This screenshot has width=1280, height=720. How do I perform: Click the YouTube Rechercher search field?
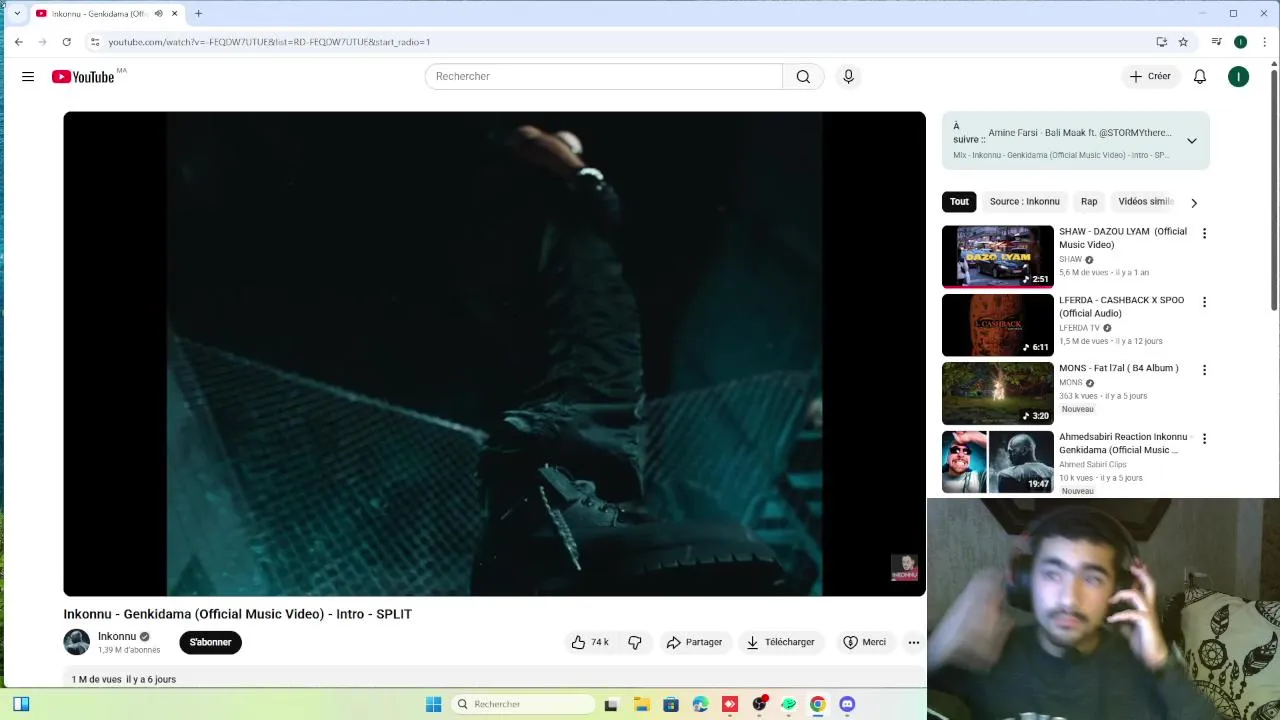(604, 76)
